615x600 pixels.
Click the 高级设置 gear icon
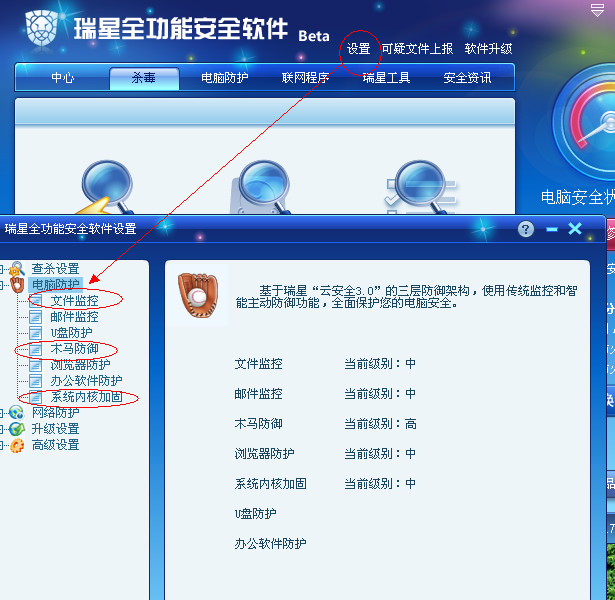coord(17,445)
